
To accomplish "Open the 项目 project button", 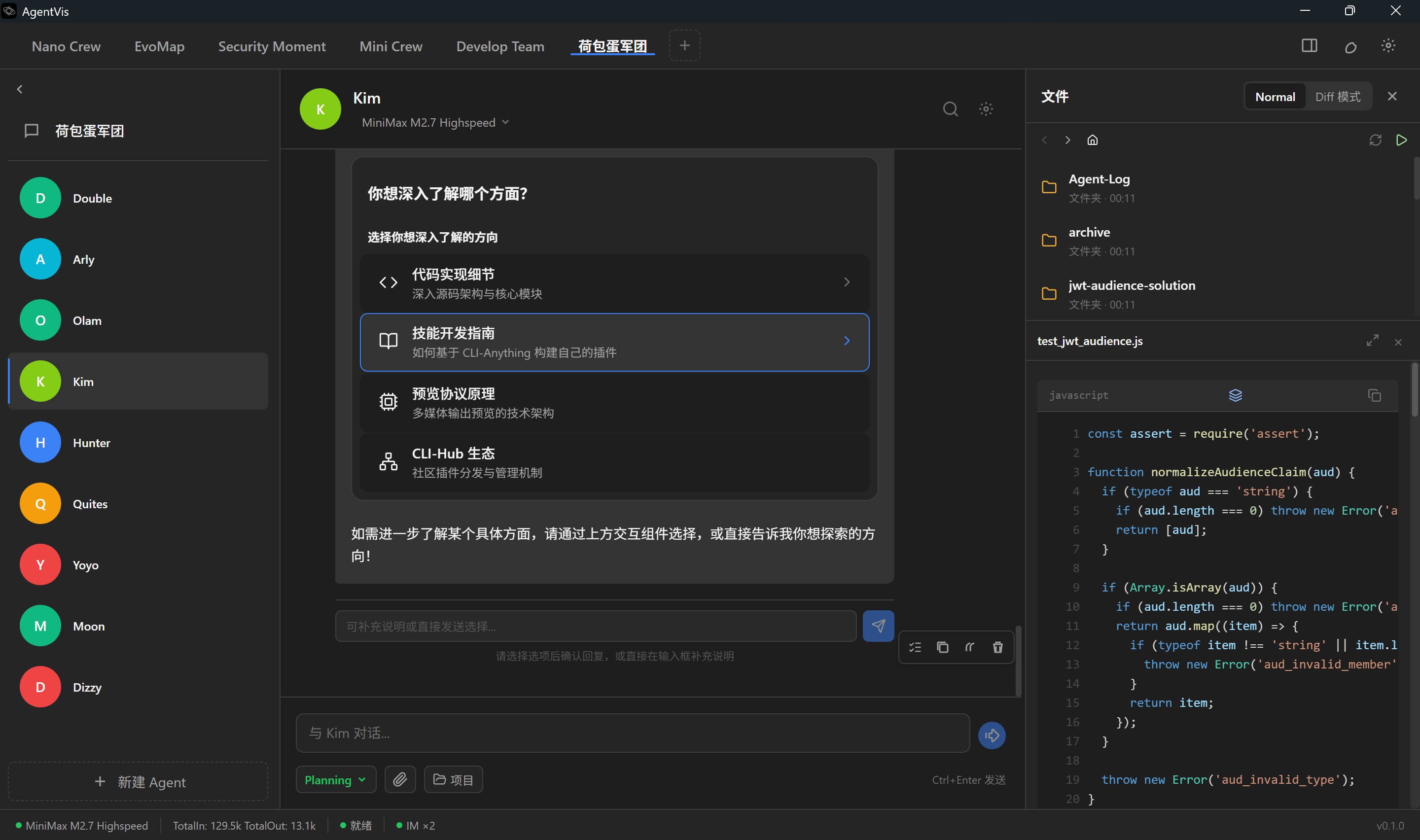I will click(x=453, y=779).
